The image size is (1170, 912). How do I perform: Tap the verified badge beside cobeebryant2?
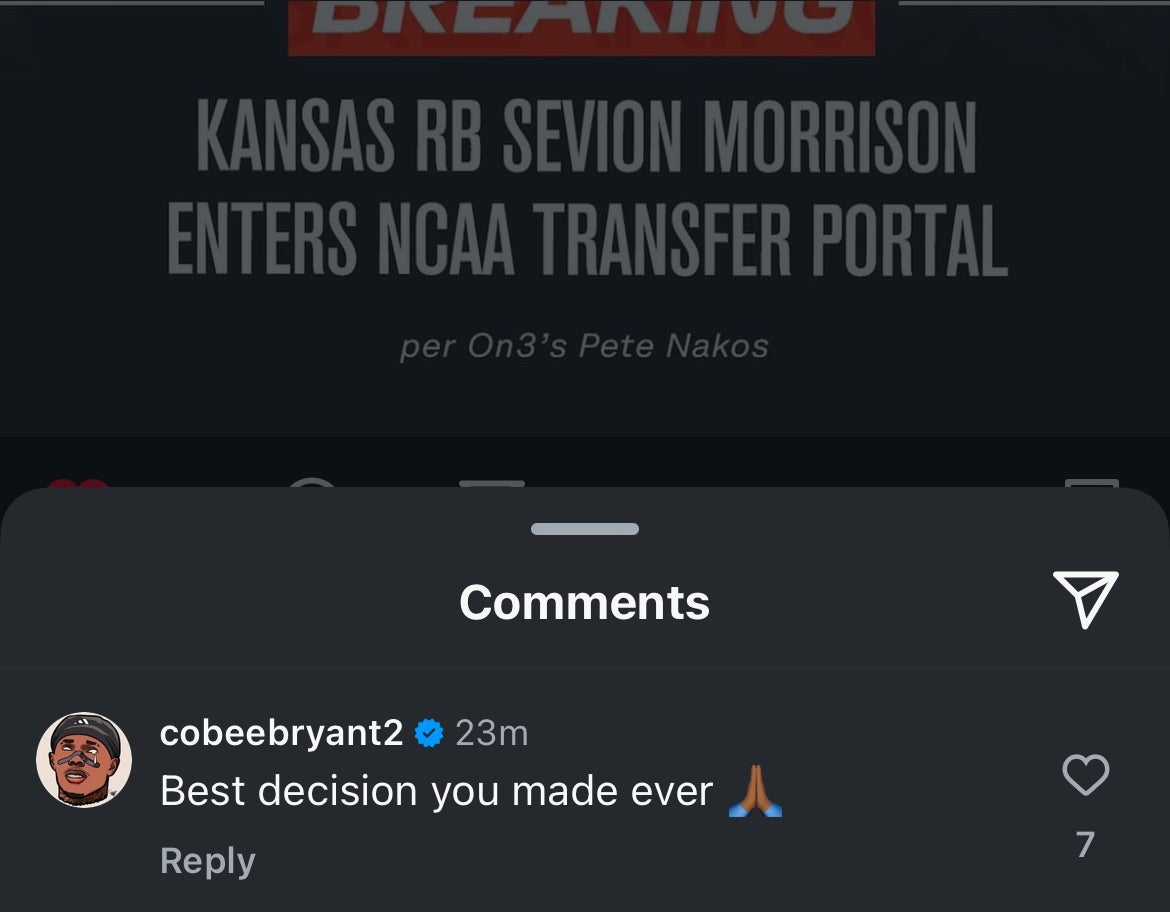tap(428, 733)
